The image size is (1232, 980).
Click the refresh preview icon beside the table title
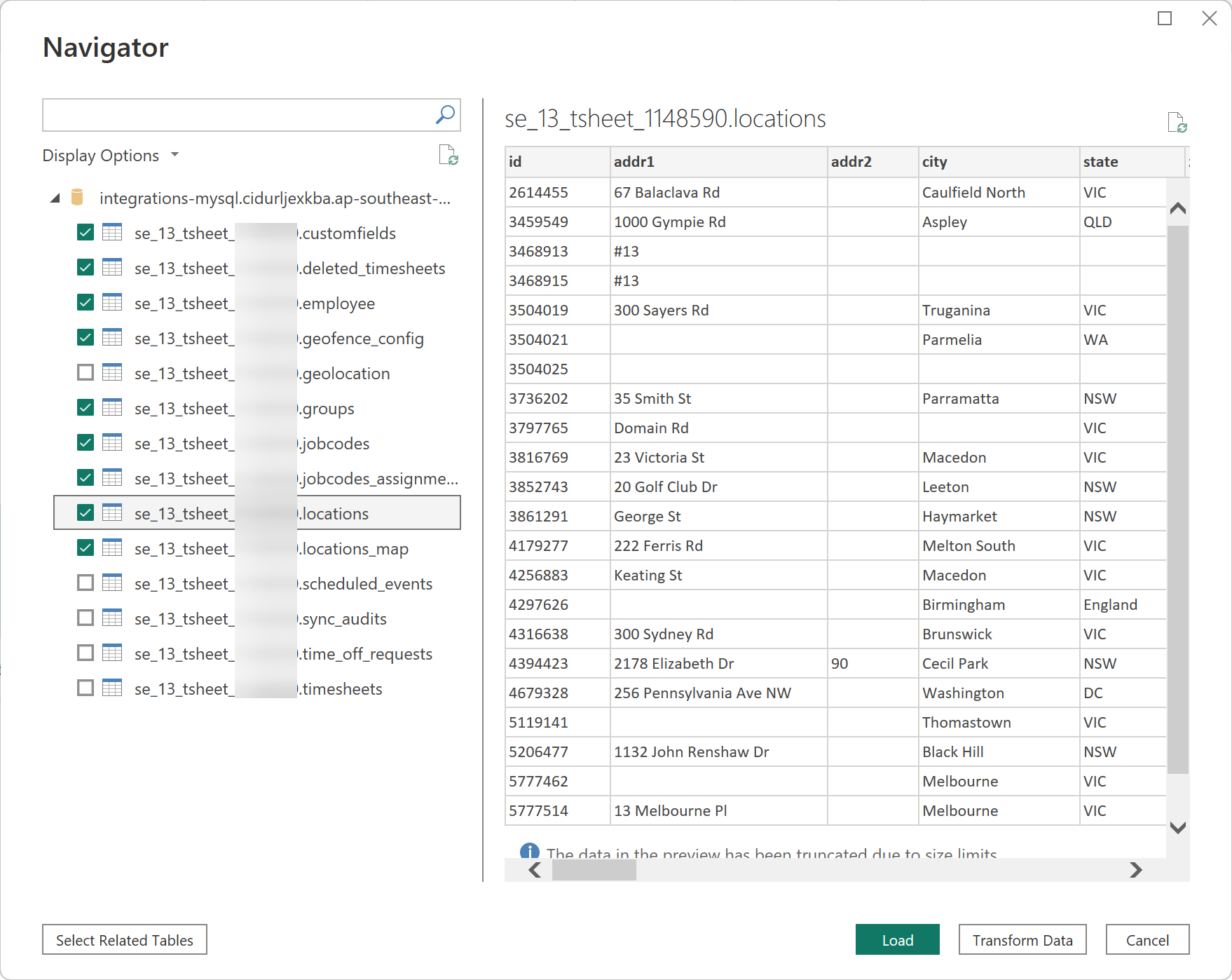[1177, 122]
